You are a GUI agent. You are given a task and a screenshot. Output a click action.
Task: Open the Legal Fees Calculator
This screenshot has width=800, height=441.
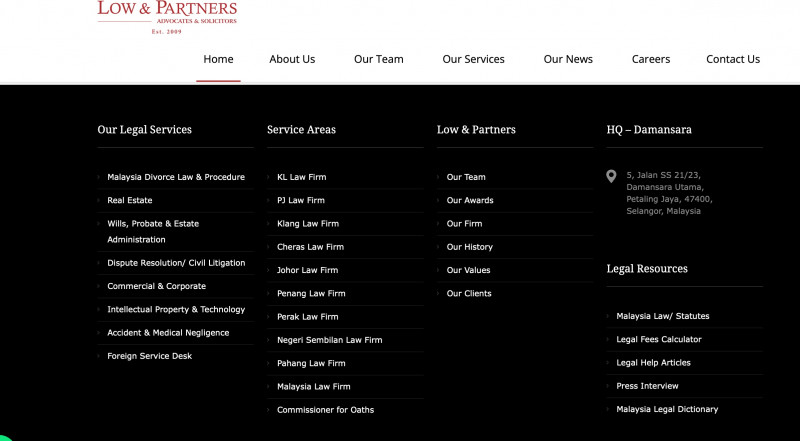point(659,339)
